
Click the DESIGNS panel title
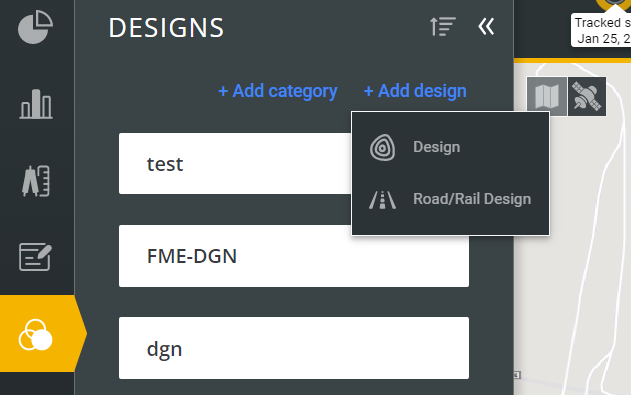pos(166,28)
